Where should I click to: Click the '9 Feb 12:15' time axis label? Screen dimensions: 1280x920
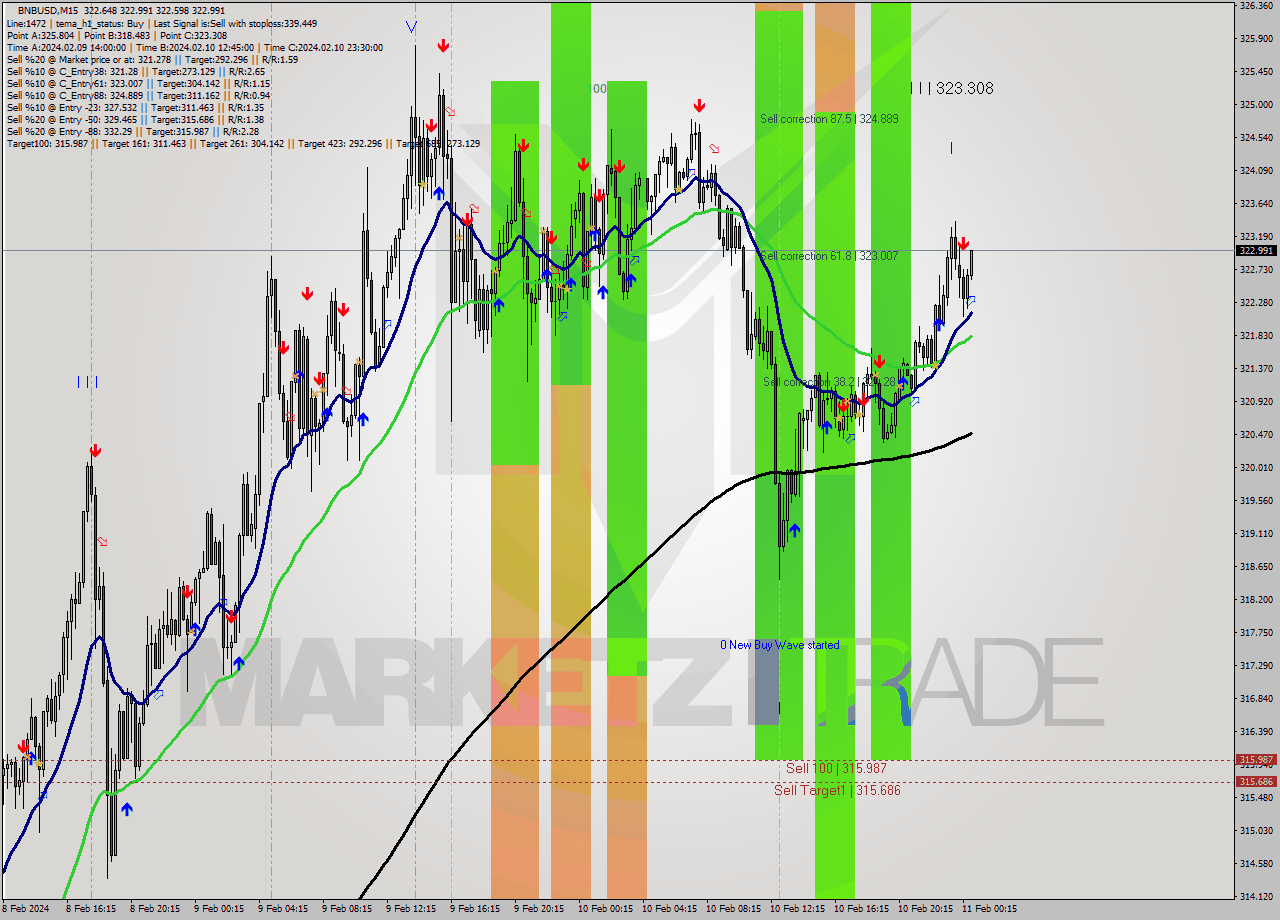411,909
